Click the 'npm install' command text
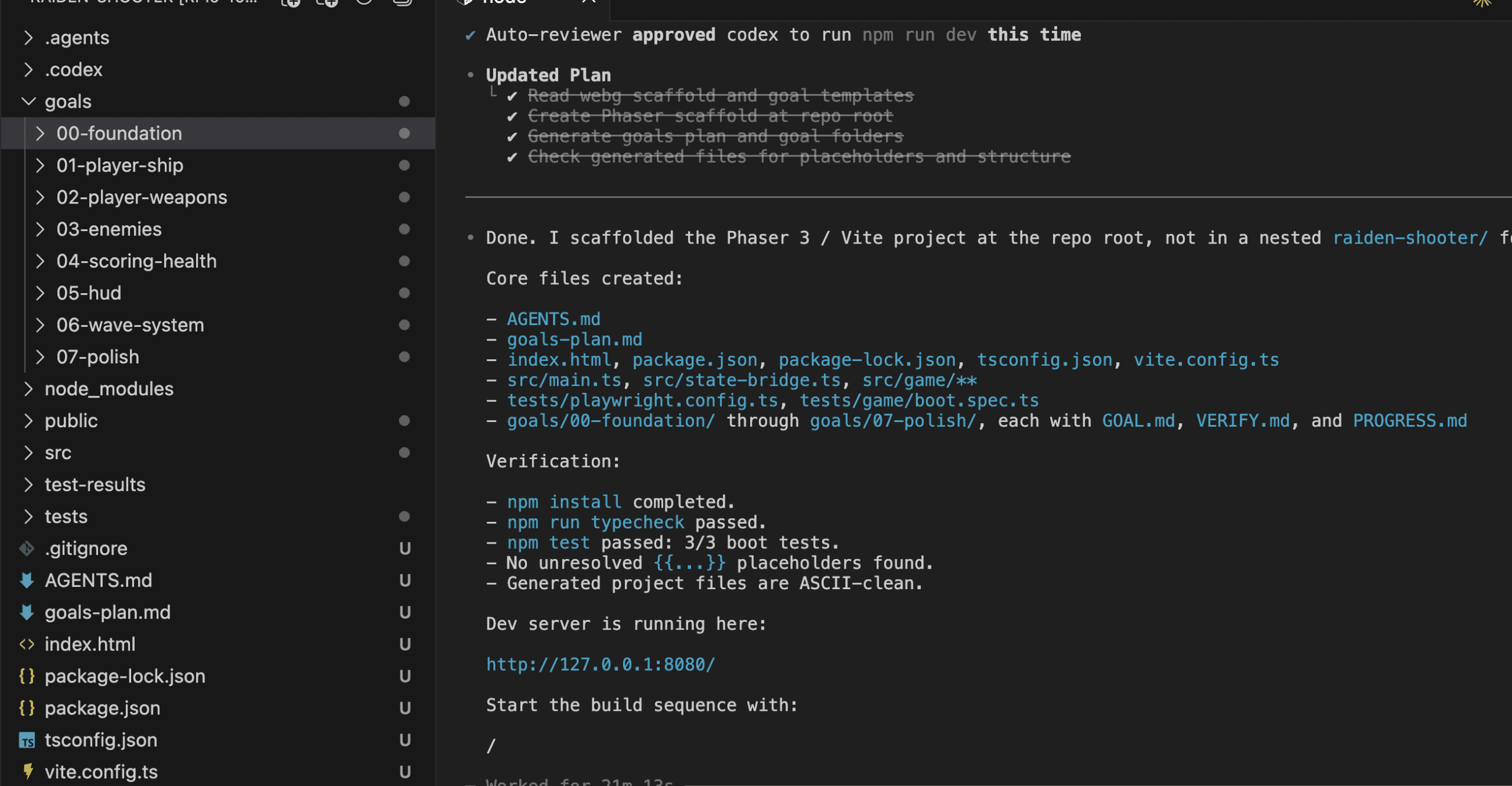The height and width of the screenshot is (786, 1512). (564, 502)
